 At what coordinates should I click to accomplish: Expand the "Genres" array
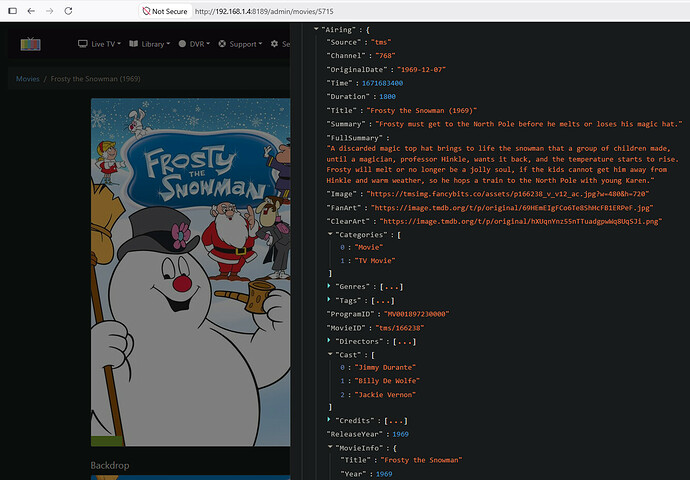tap(329, 286)
